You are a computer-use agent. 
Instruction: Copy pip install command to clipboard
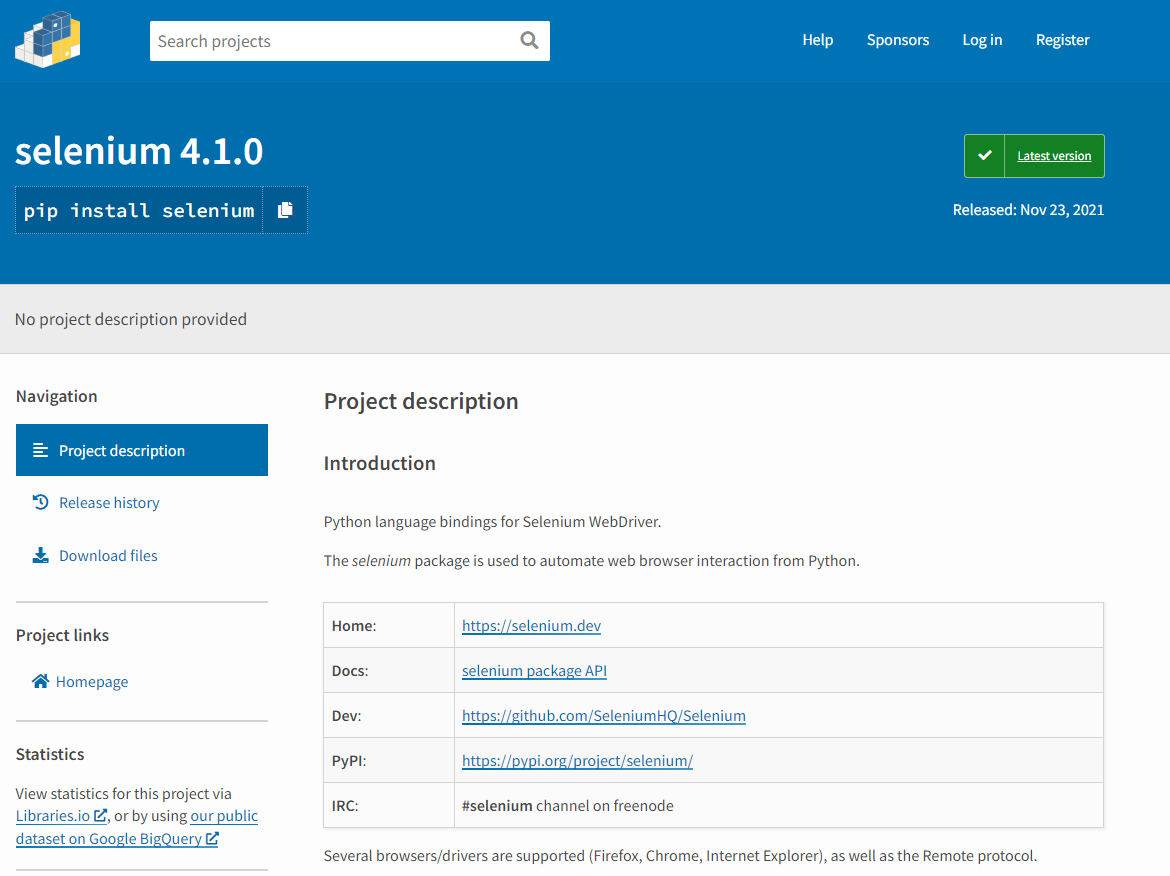click(285, 210)
